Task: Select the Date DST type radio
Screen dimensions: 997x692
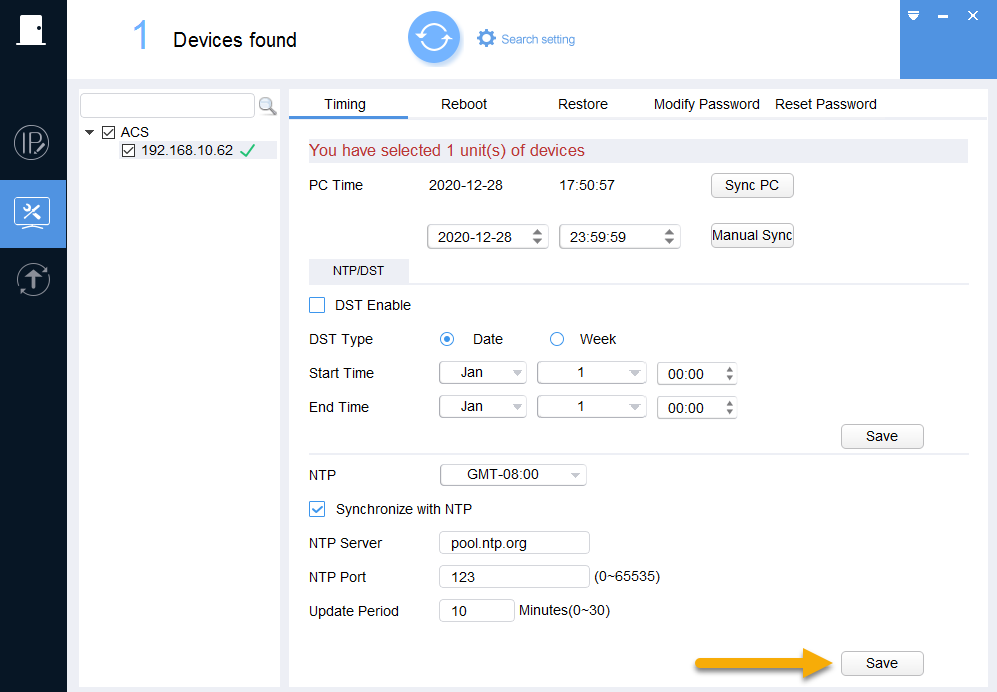Action: pyautogui.click(x=447, y=339)
